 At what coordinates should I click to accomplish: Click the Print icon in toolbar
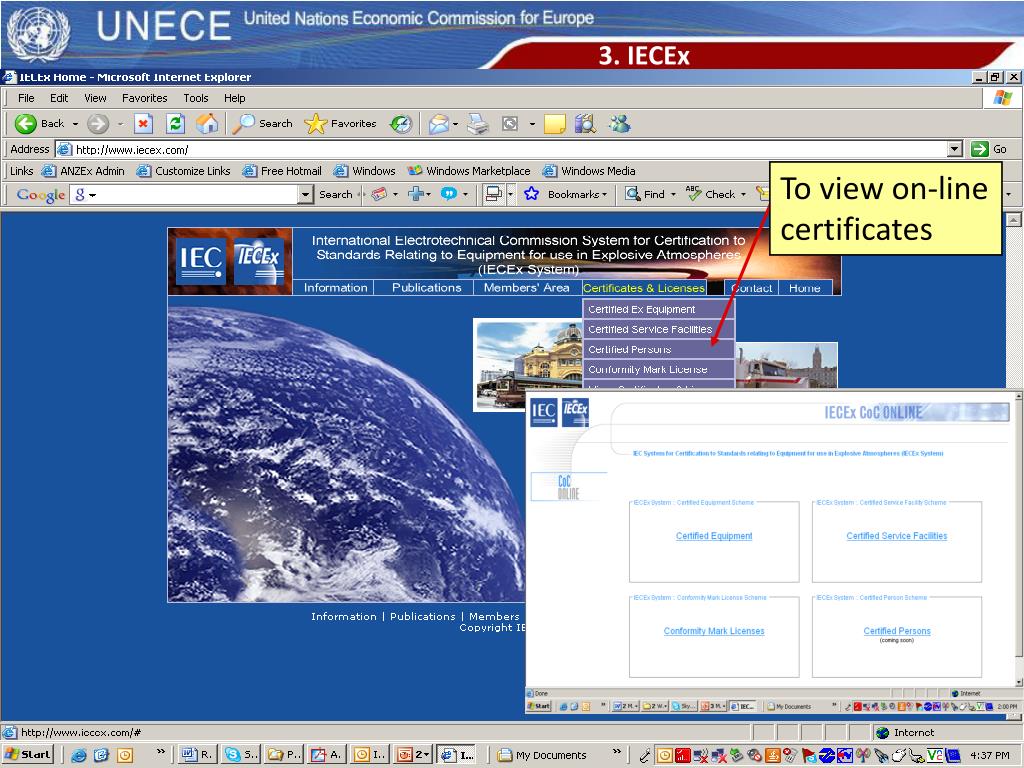click(477, 123)
